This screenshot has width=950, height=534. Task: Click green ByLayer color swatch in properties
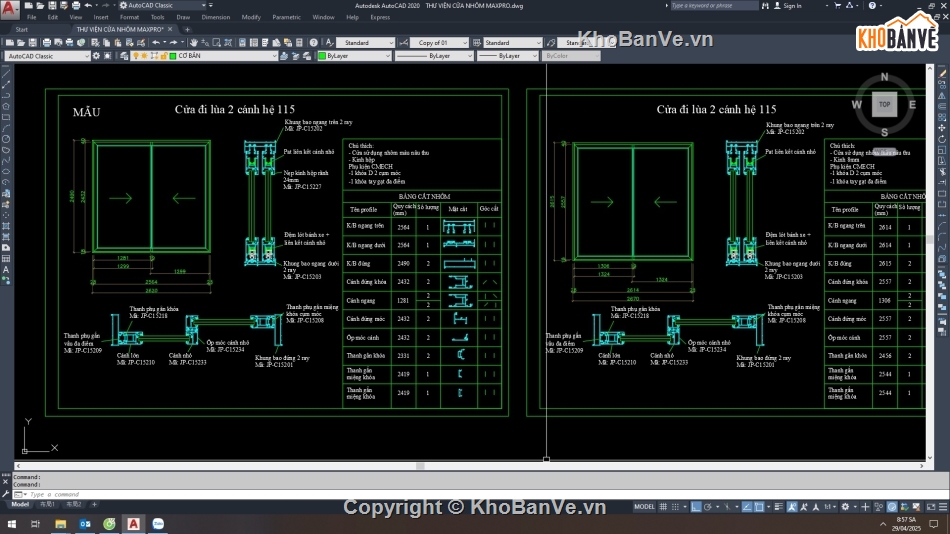[322, 56]
